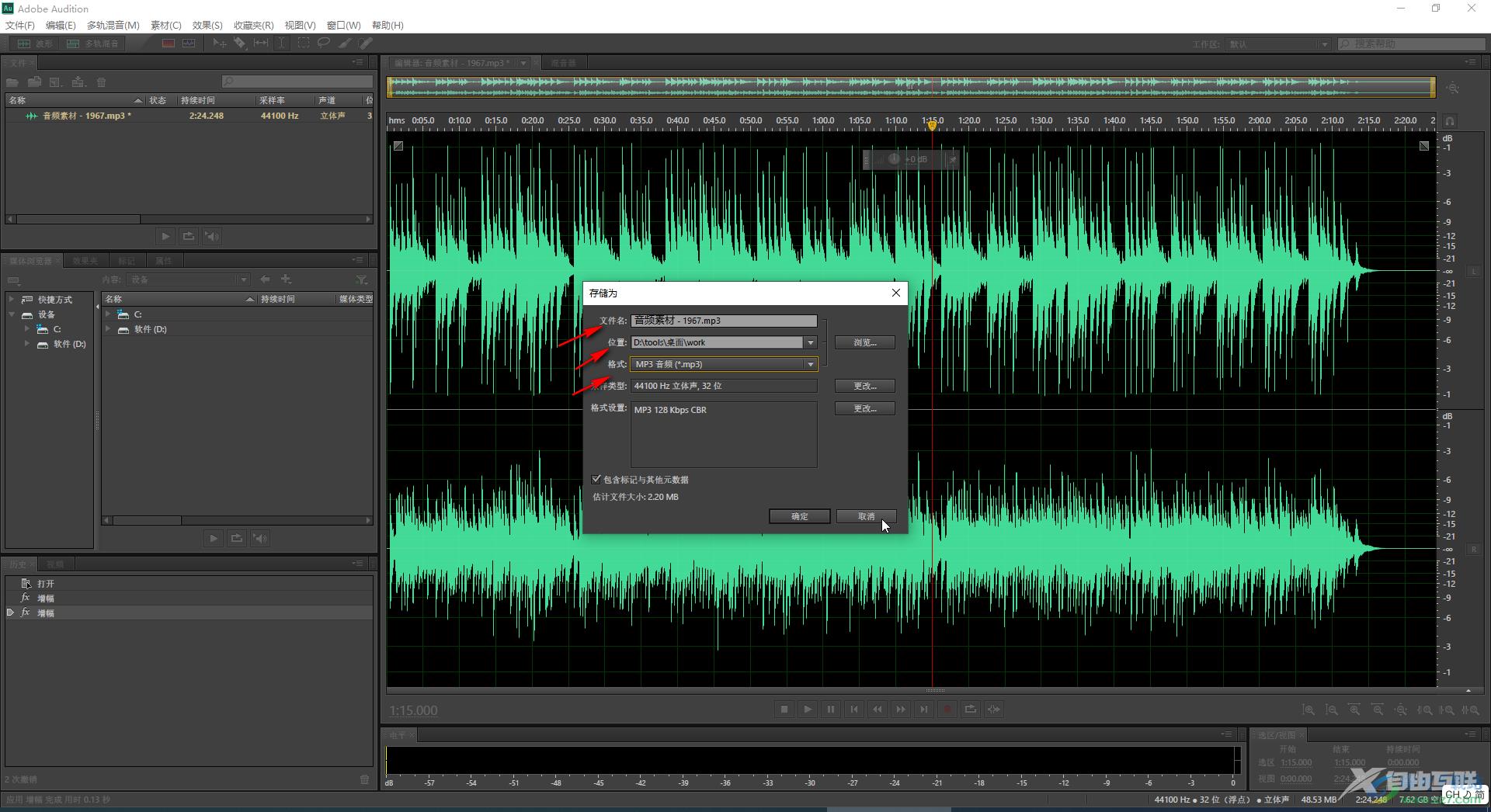Click the OK button in Save As

800,516
